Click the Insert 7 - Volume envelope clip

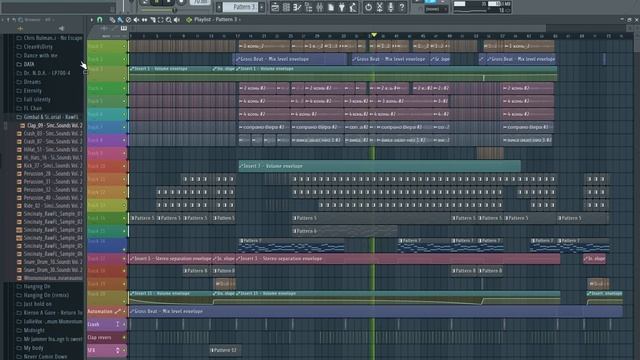pyautogui.click(x=380, y=166)
